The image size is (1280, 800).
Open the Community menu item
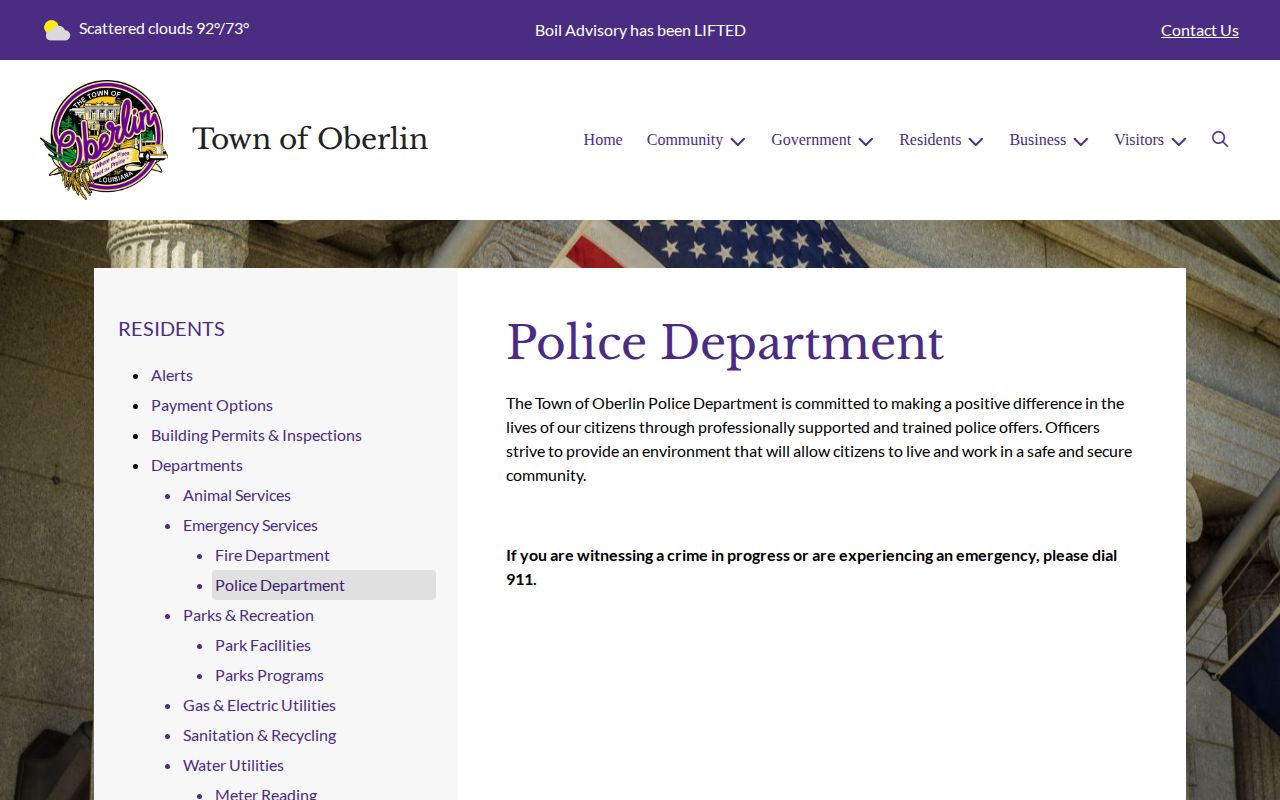(685, 140)
